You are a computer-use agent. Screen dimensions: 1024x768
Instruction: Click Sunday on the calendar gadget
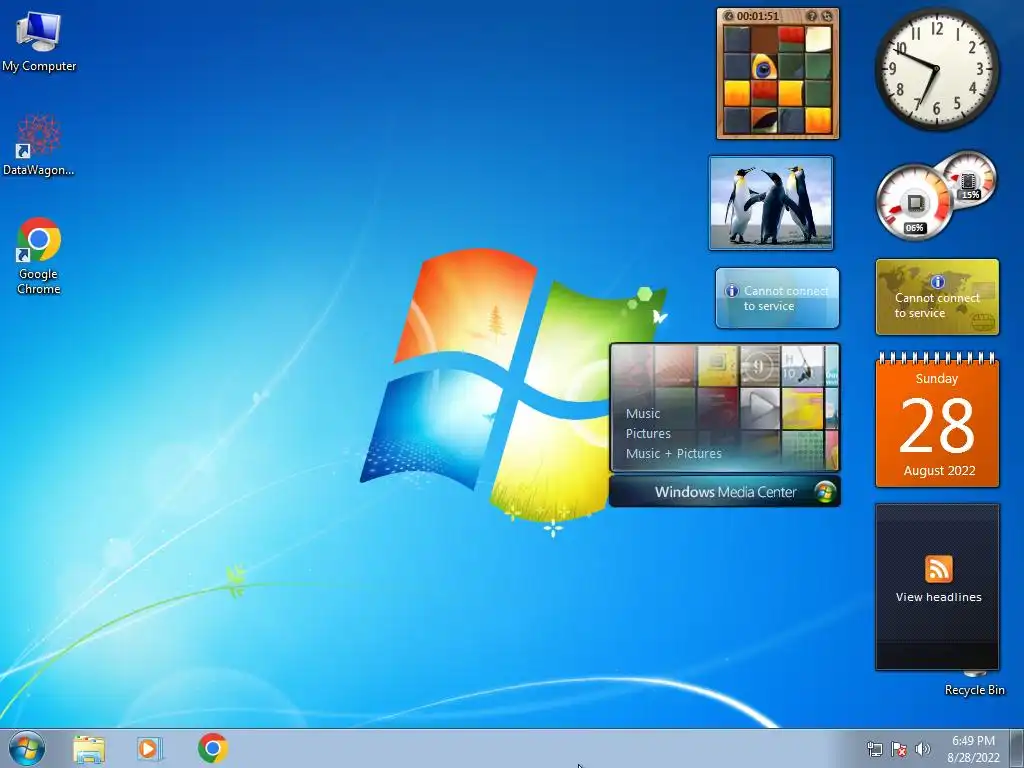click(937, 379)
